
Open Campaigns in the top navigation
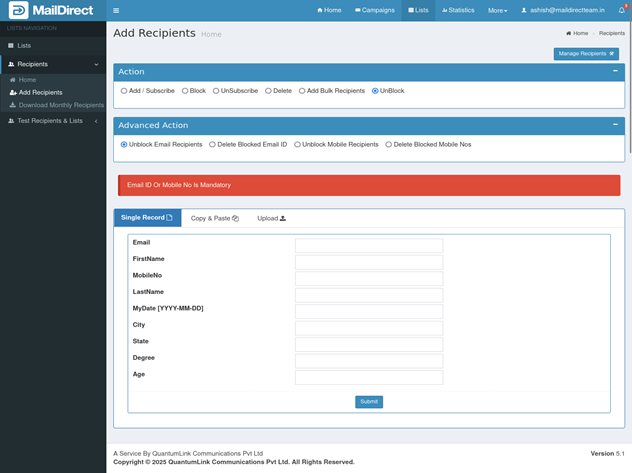(x=375, y=10)
